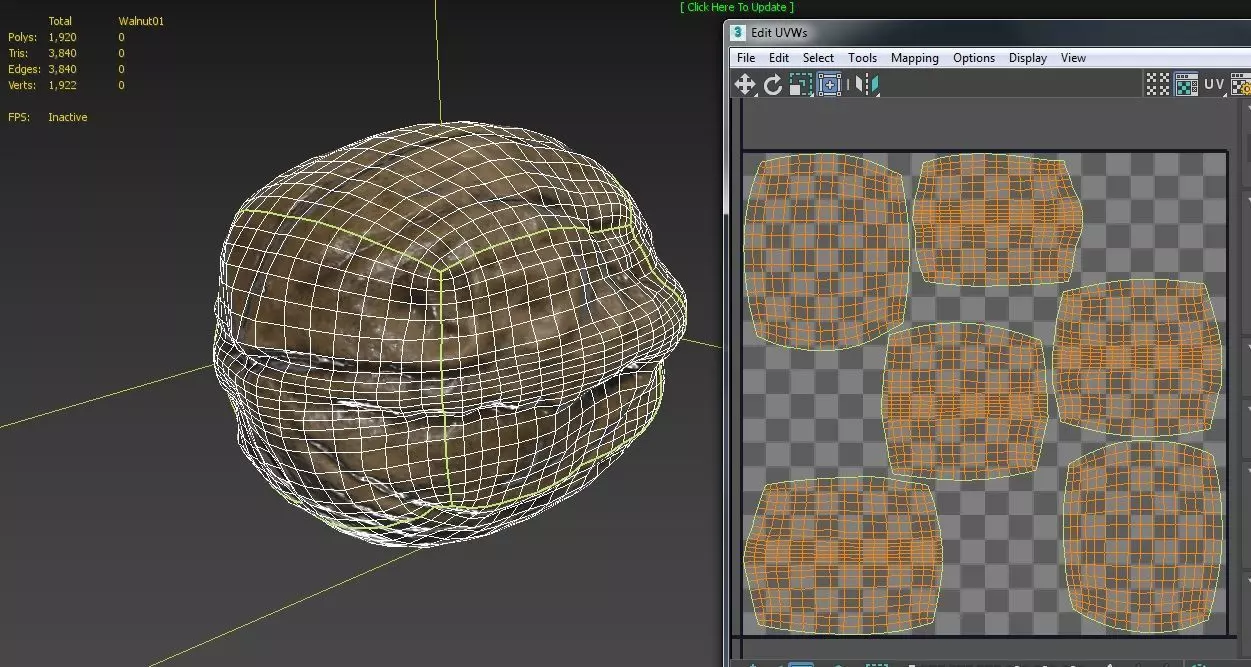Click the FPS Inactive readout
The width and height of the screenshot is (1251, 667).
48,117
